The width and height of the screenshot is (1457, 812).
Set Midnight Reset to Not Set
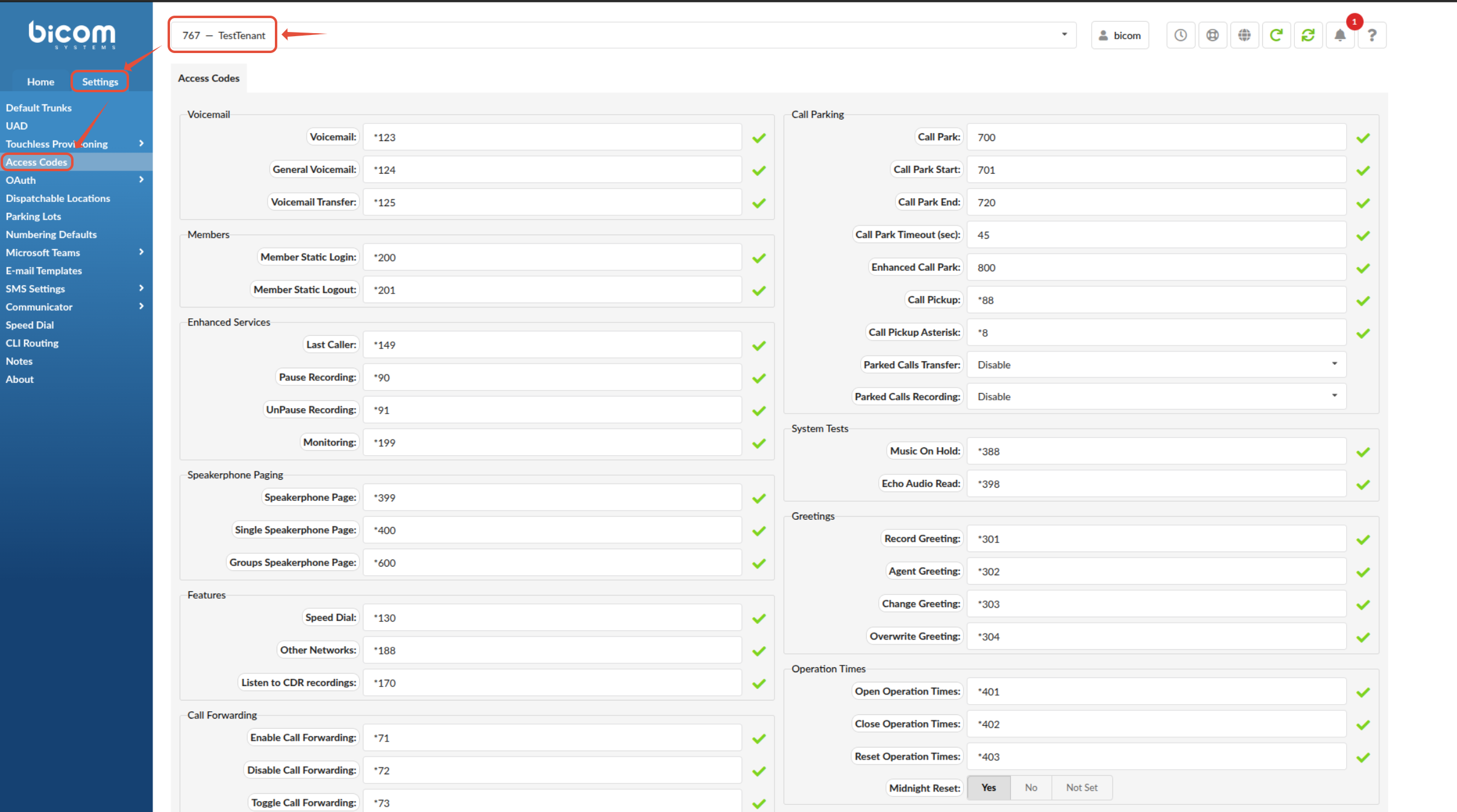click(x=1081, y=787)
